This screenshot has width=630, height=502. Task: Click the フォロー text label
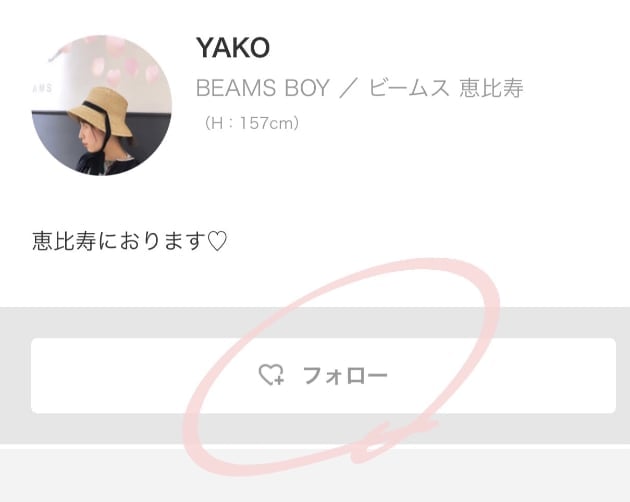click(x=345, y=375)
